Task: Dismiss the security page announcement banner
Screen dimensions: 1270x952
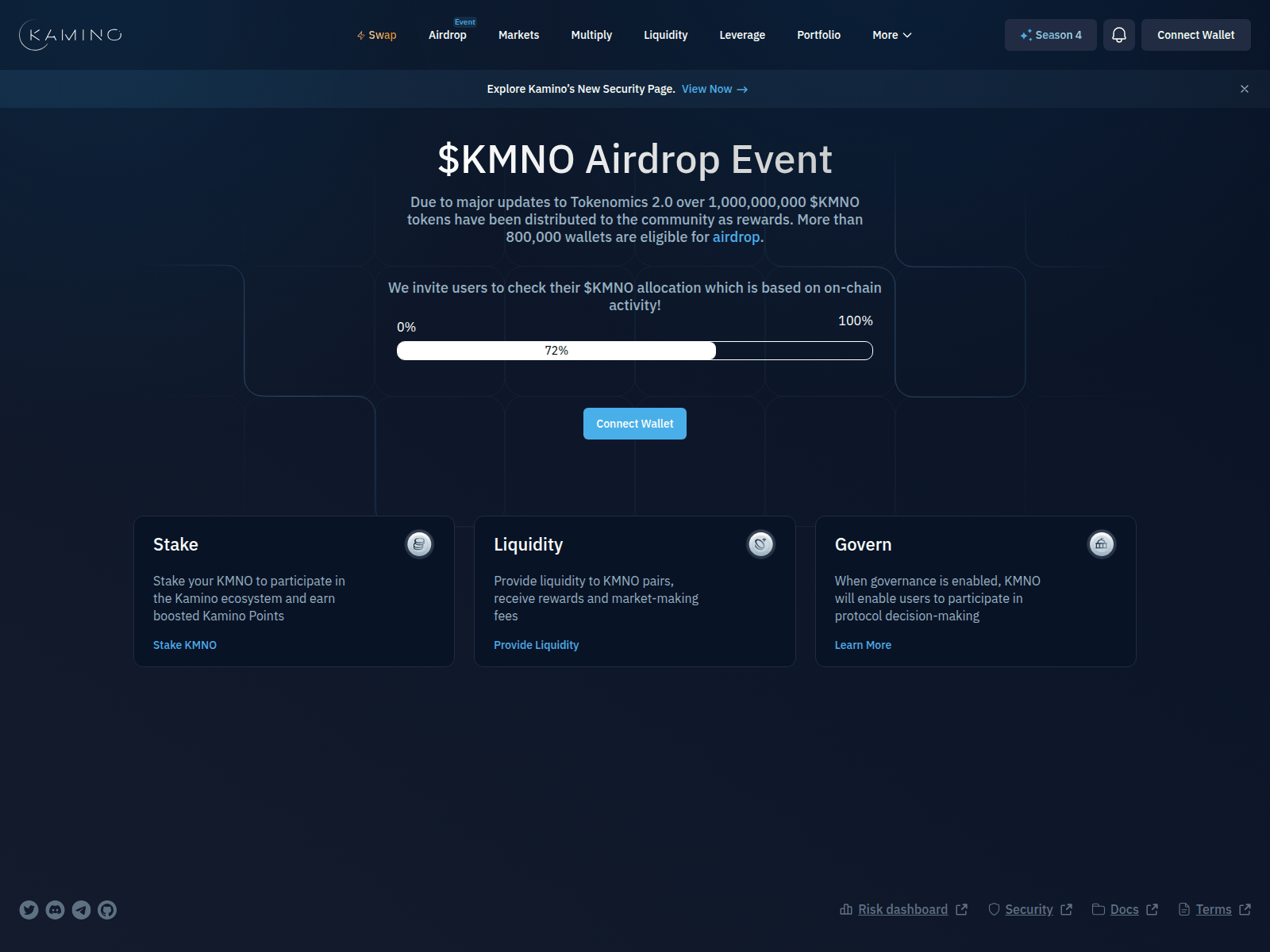Action: (1244, 89)
